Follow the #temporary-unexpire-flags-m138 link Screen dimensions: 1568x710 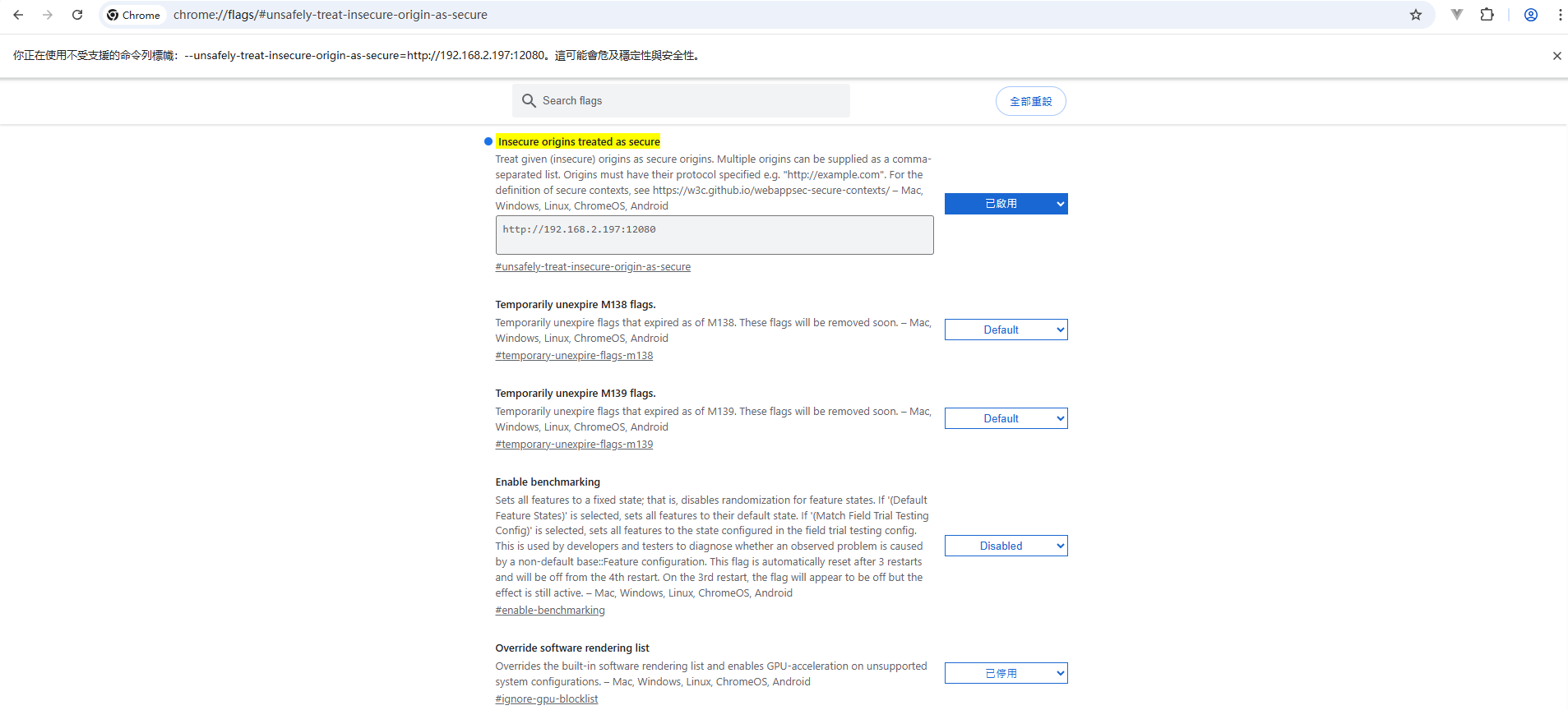[574, 356]
